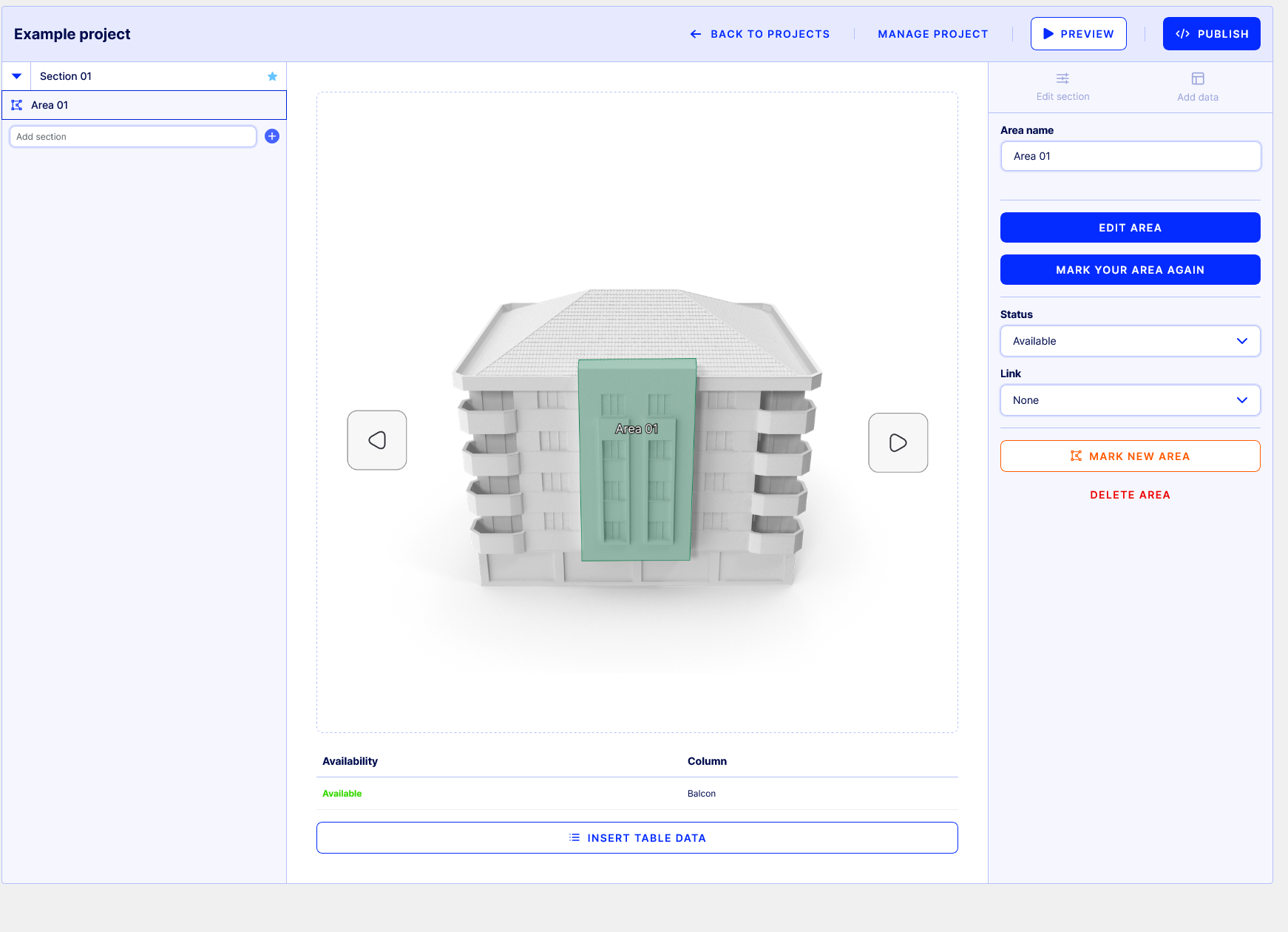Click the plus icon to add a section
The height and width of the screenshot is (932, 1288).
272,136
